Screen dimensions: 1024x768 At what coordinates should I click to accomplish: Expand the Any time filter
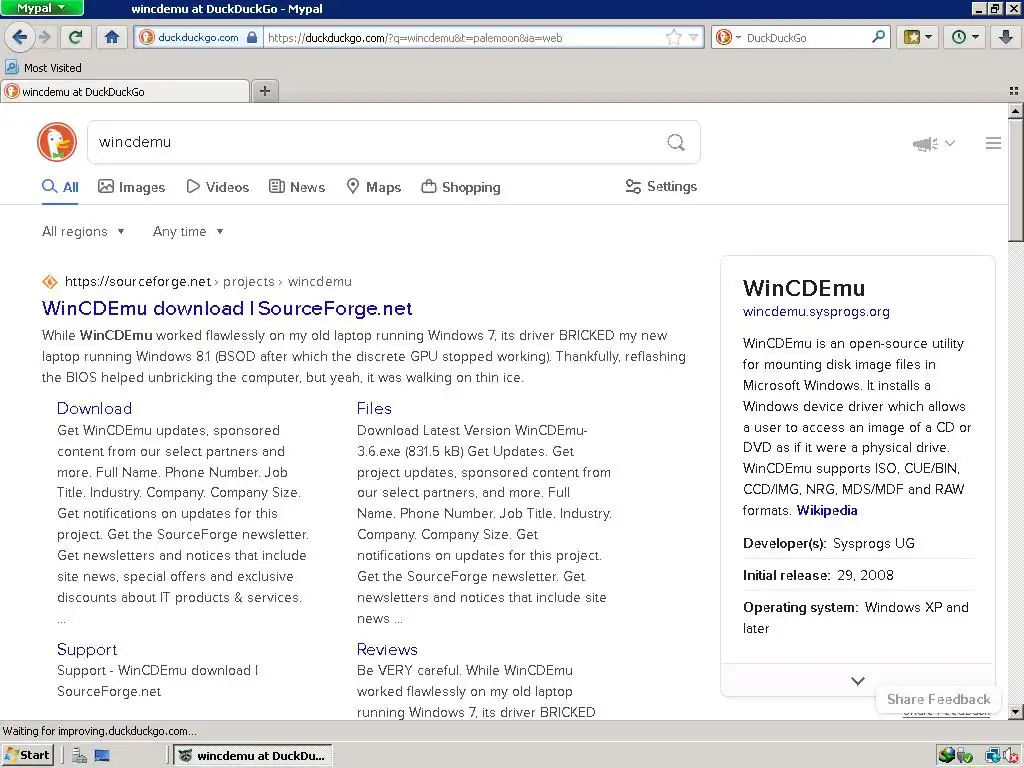pos(188,231)
